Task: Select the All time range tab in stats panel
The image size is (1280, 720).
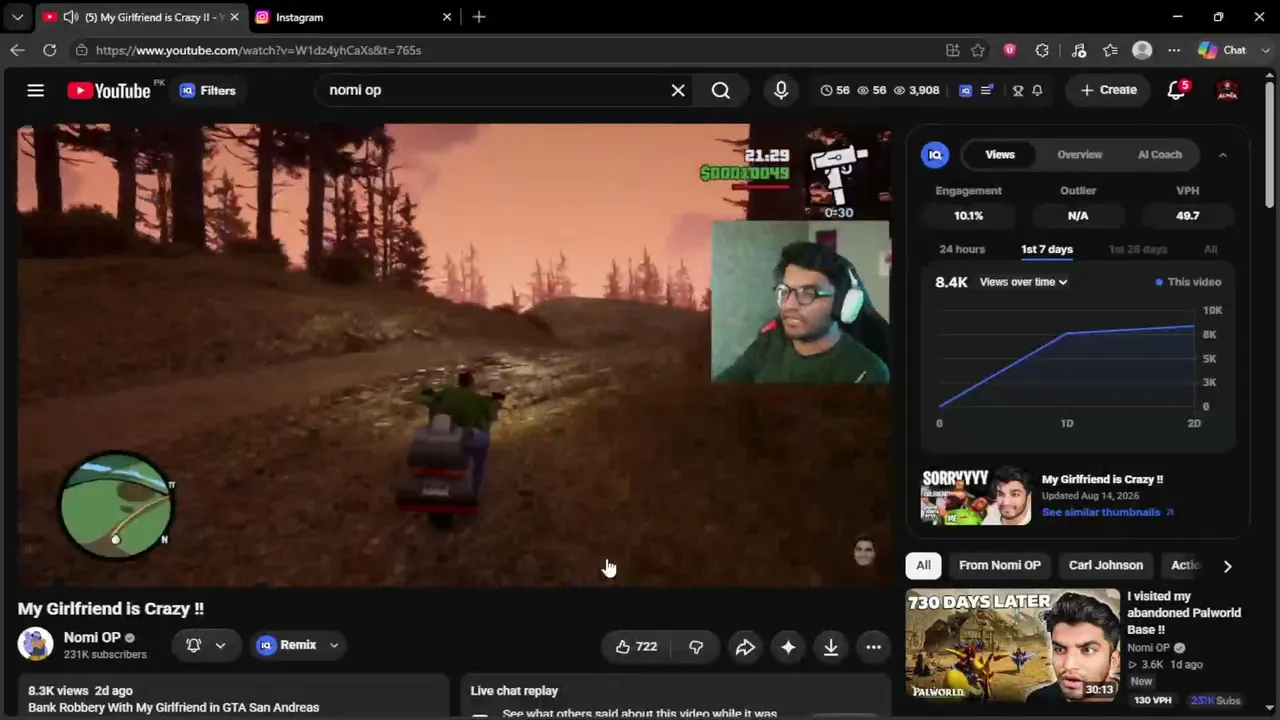Action: point(1210,249)
